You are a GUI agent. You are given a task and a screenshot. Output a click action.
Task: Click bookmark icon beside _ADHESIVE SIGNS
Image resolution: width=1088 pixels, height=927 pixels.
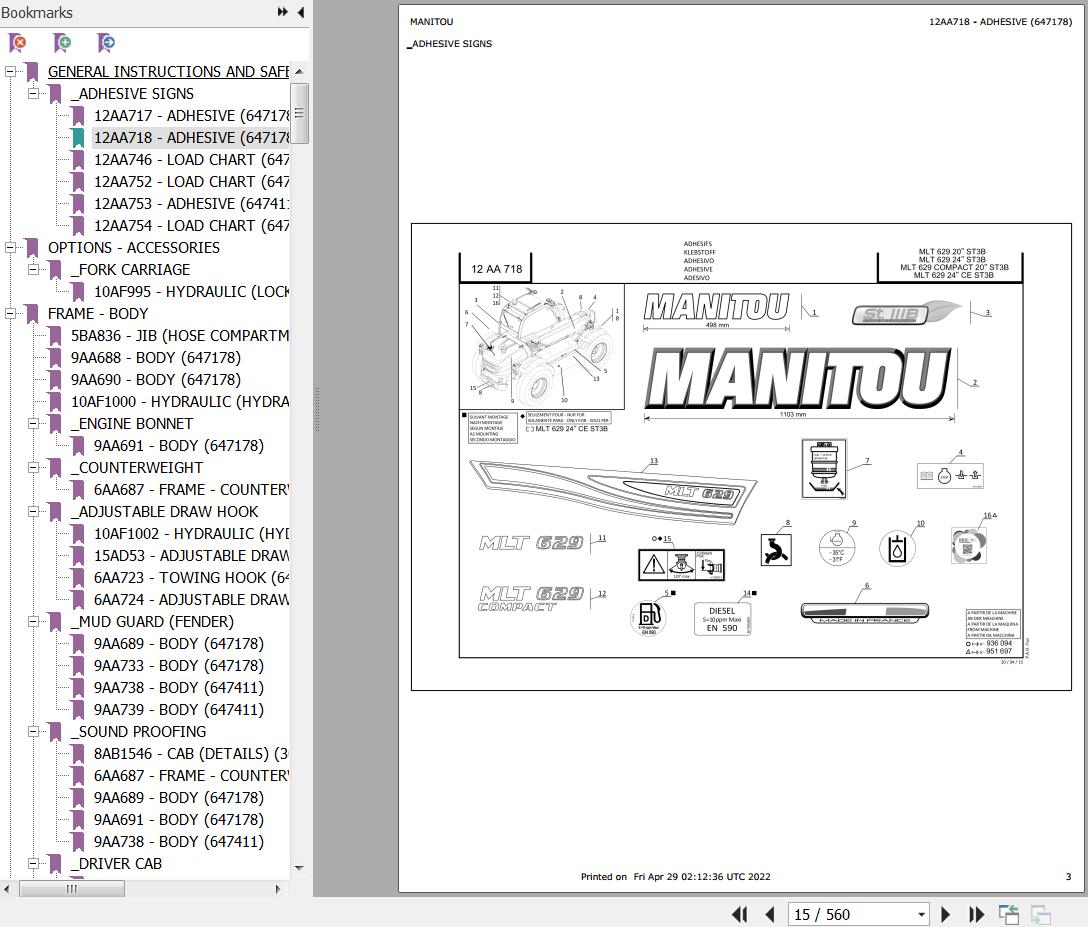click(56, 94)
